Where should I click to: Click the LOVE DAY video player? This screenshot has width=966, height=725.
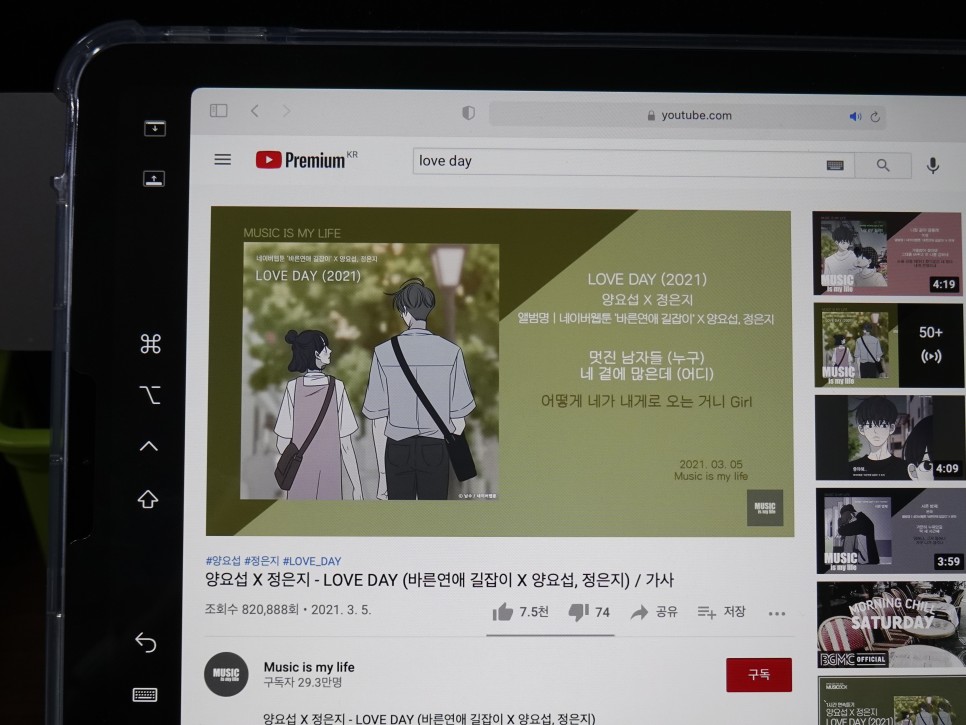click(x=500, y=371)
